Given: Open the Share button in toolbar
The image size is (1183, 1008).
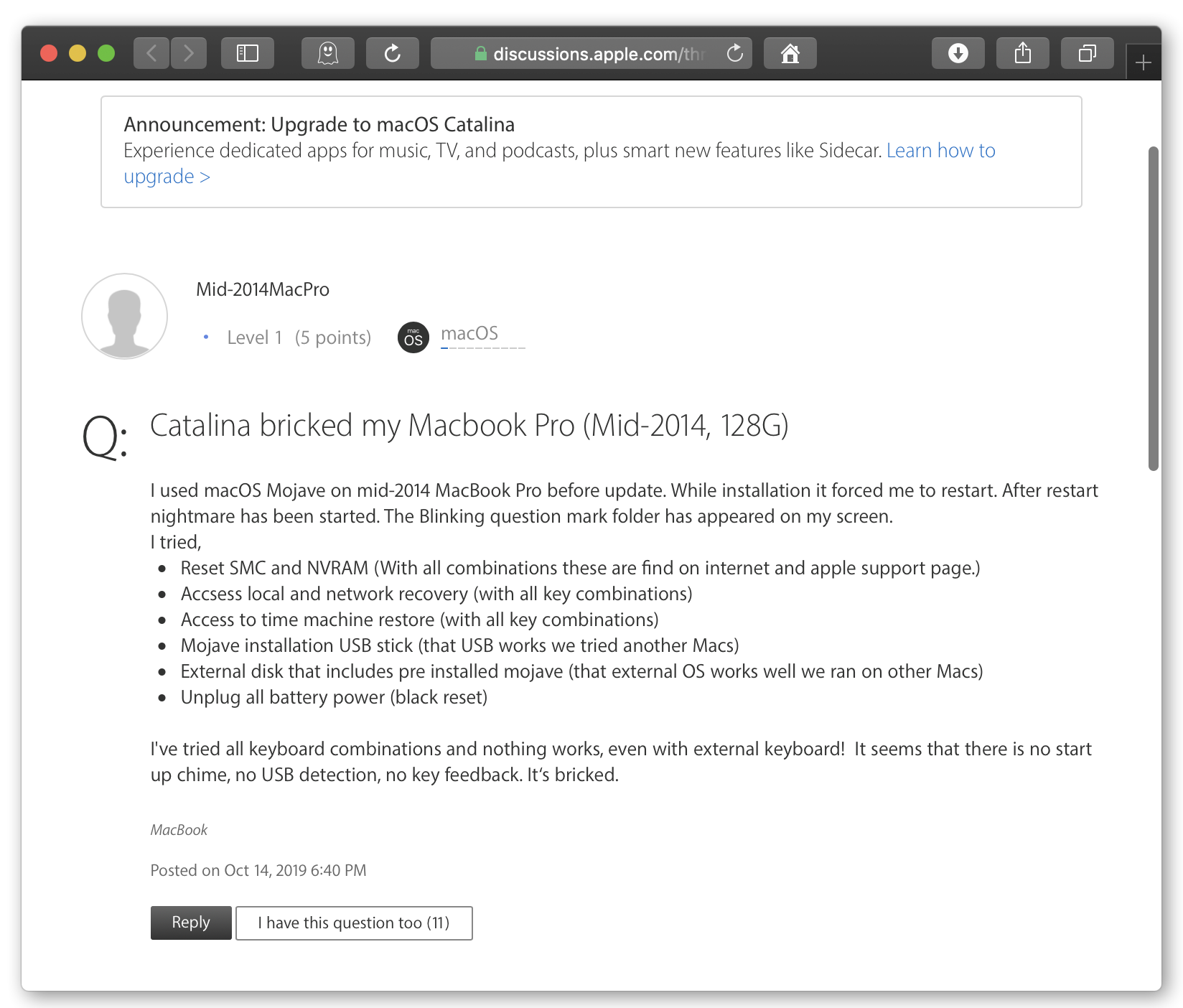Looking at the screenshot, I should click(1023, 53).
